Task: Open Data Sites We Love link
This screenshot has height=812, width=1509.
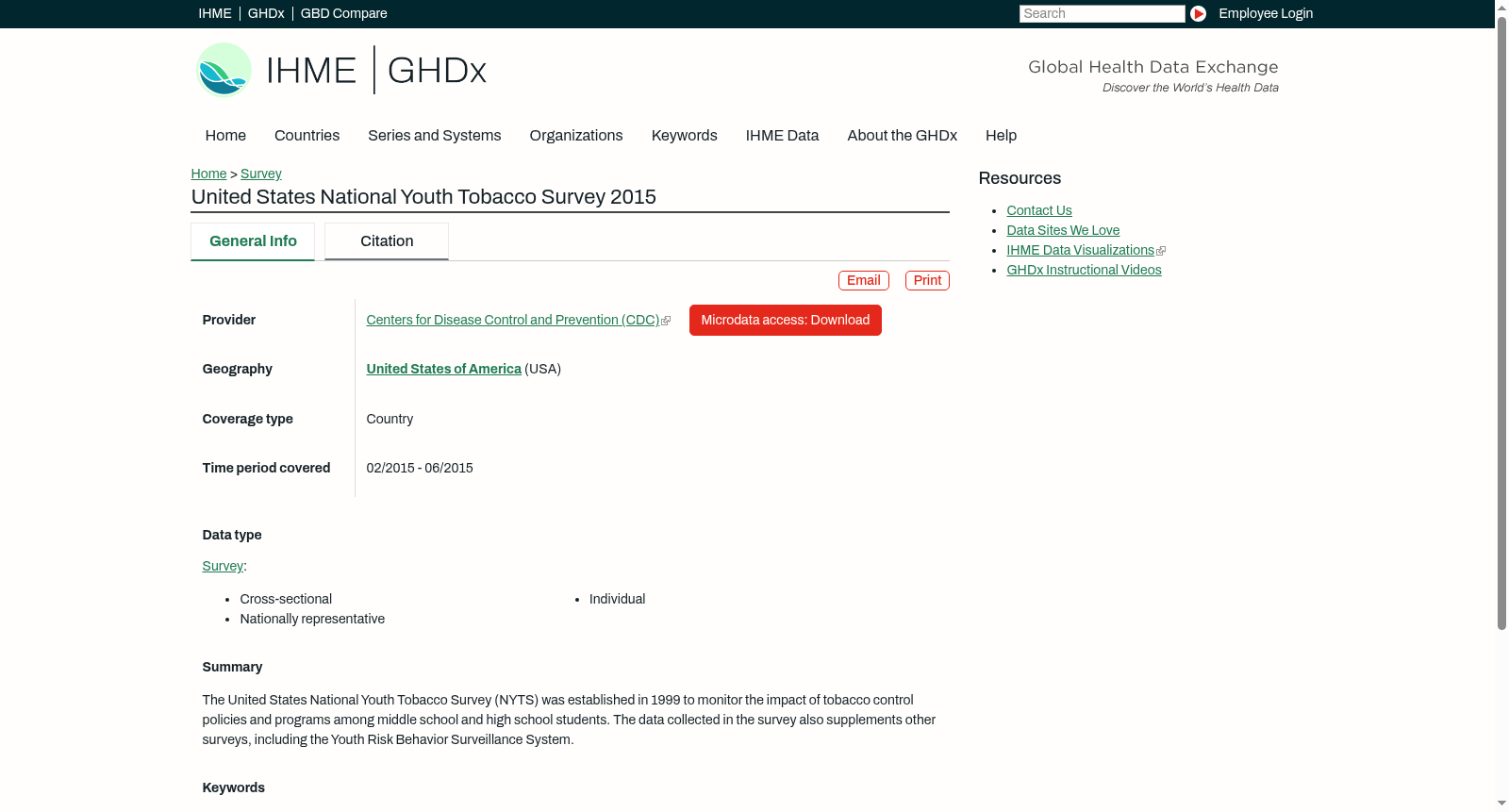Action: click(1063, 231)
